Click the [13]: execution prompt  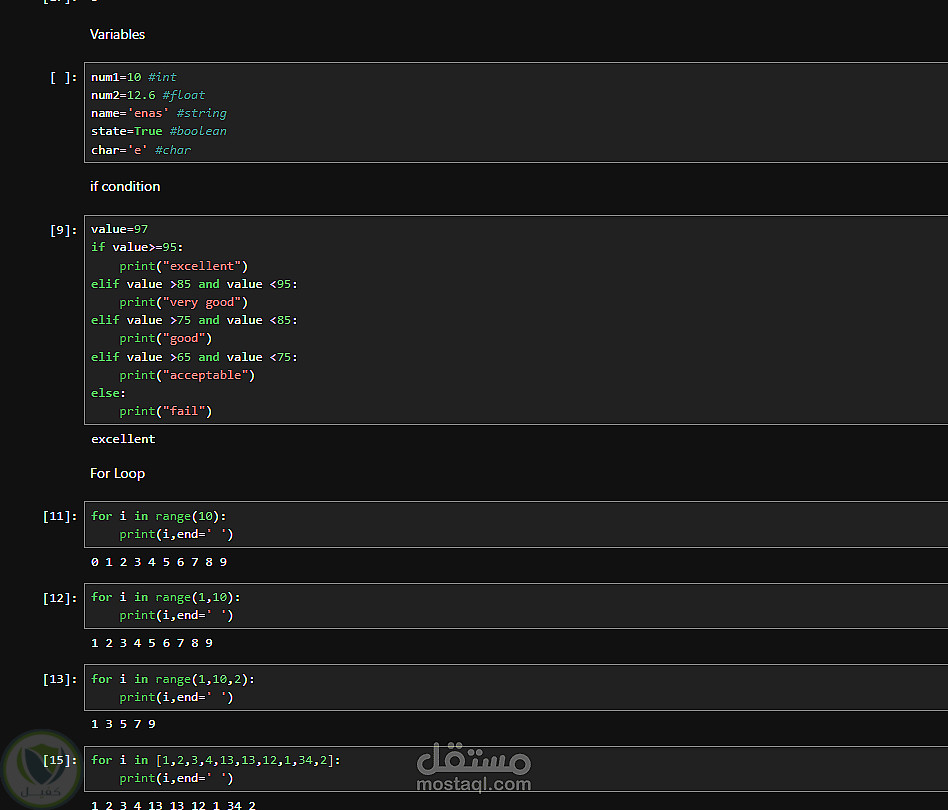[x=59, y=679]
